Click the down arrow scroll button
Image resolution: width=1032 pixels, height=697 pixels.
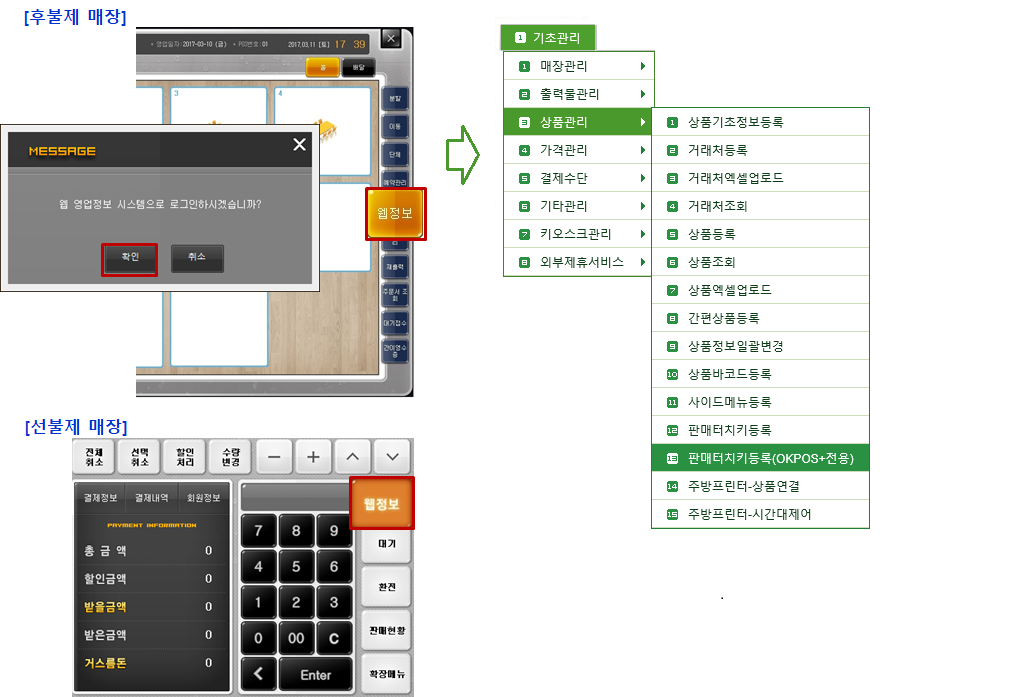coord(392,457)
